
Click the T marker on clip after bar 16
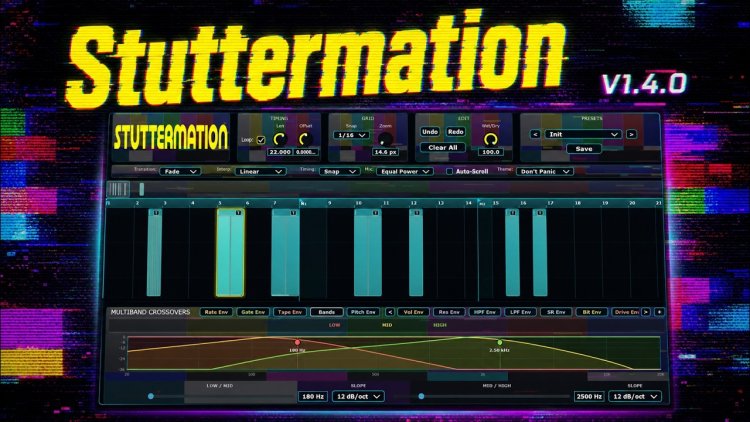(x=541, y=212)
